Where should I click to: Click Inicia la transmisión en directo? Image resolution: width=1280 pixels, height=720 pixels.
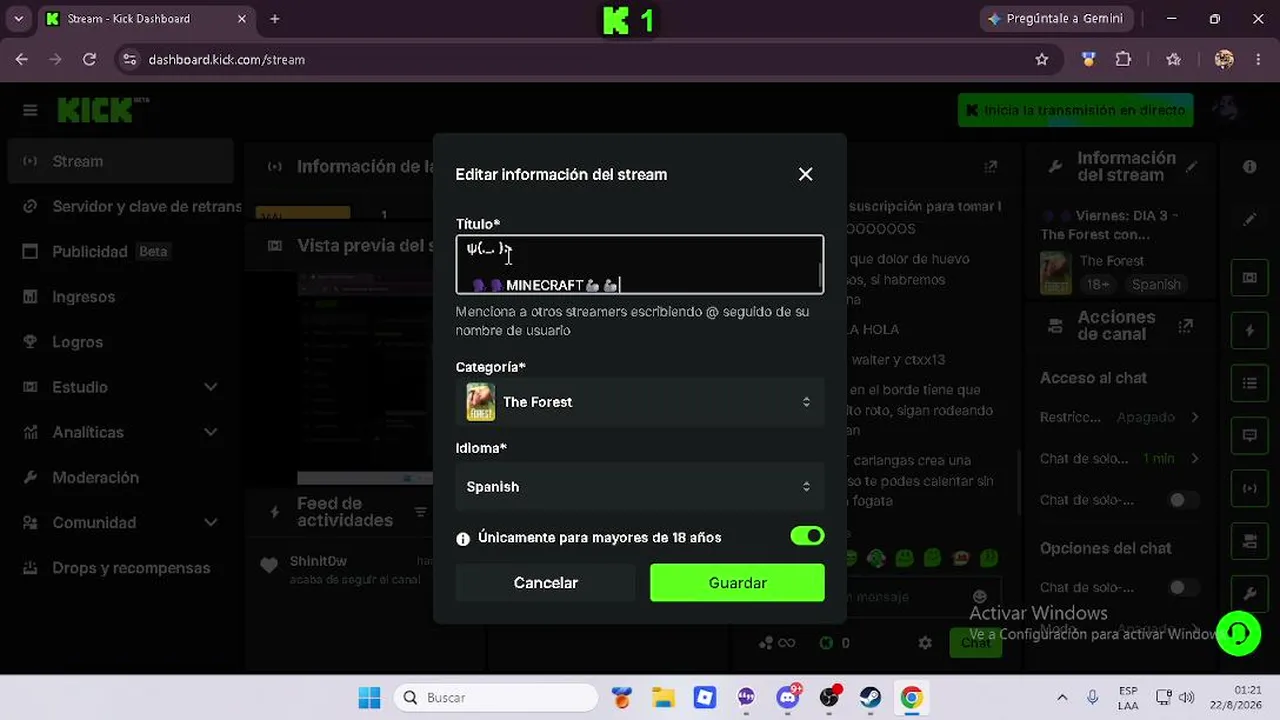[x=1076, y=110]
